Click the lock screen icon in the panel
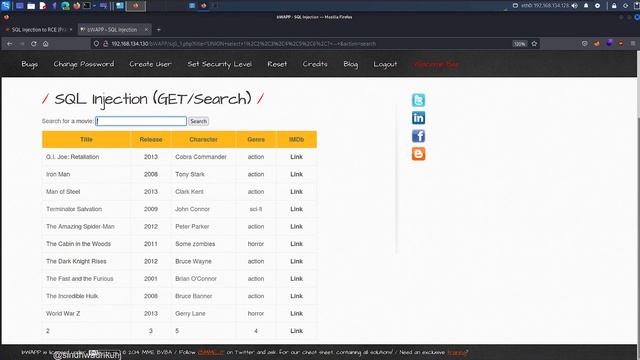Viewport: 640px width, 360px height. point(614,6)
